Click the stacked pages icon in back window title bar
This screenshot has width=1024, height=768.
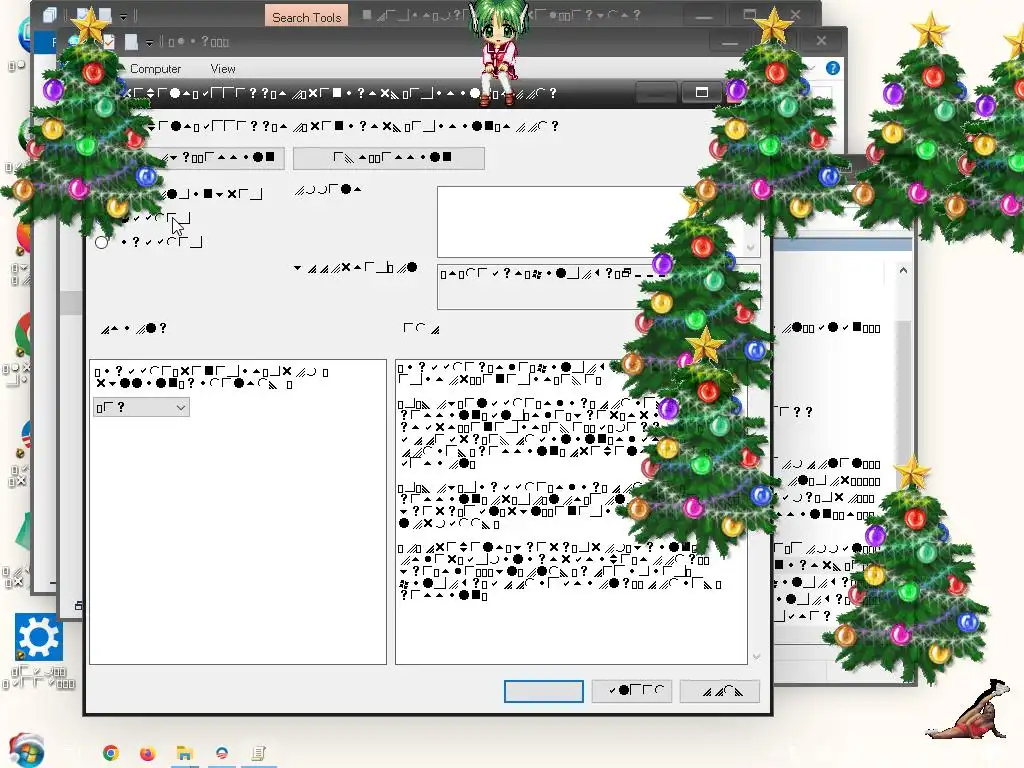coord(50,15)
